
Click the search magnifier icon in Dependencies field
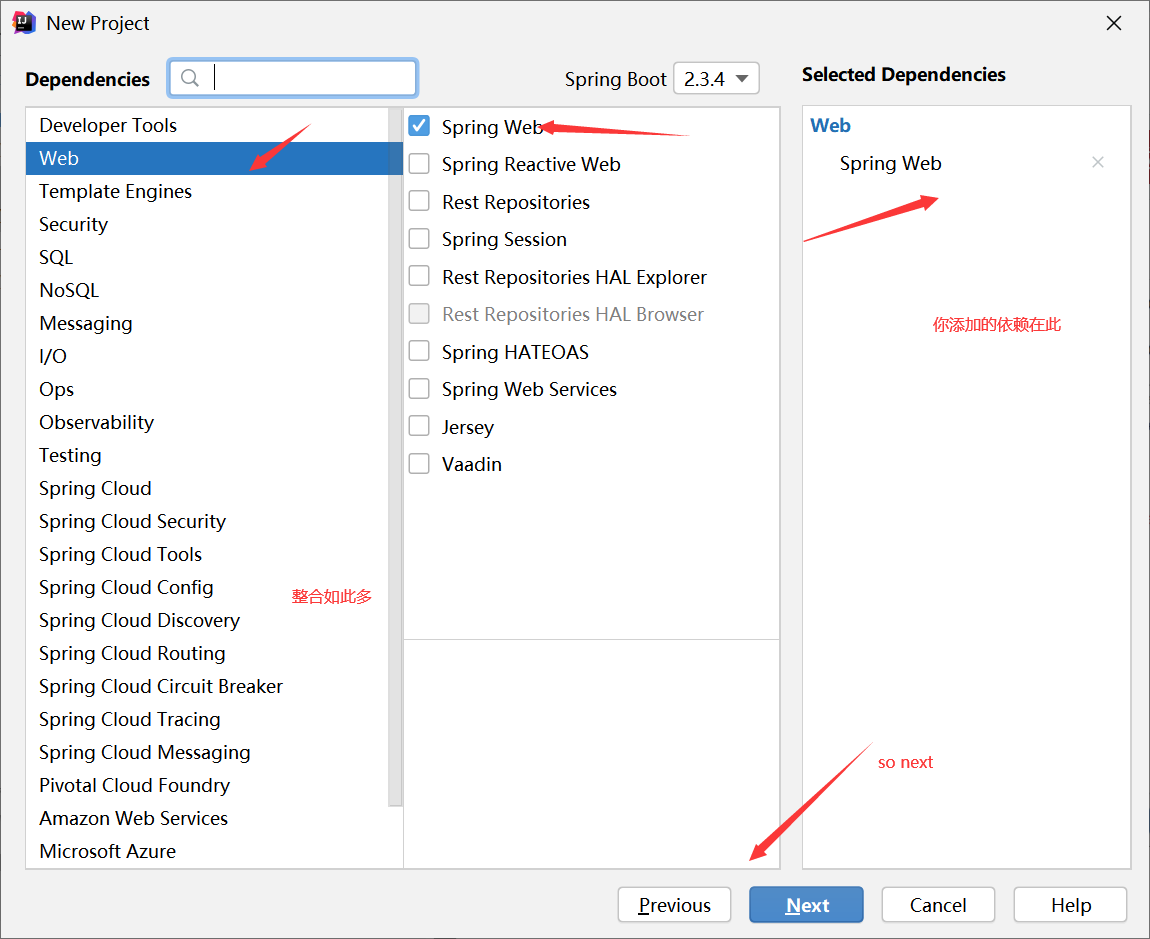click(189, 78)
